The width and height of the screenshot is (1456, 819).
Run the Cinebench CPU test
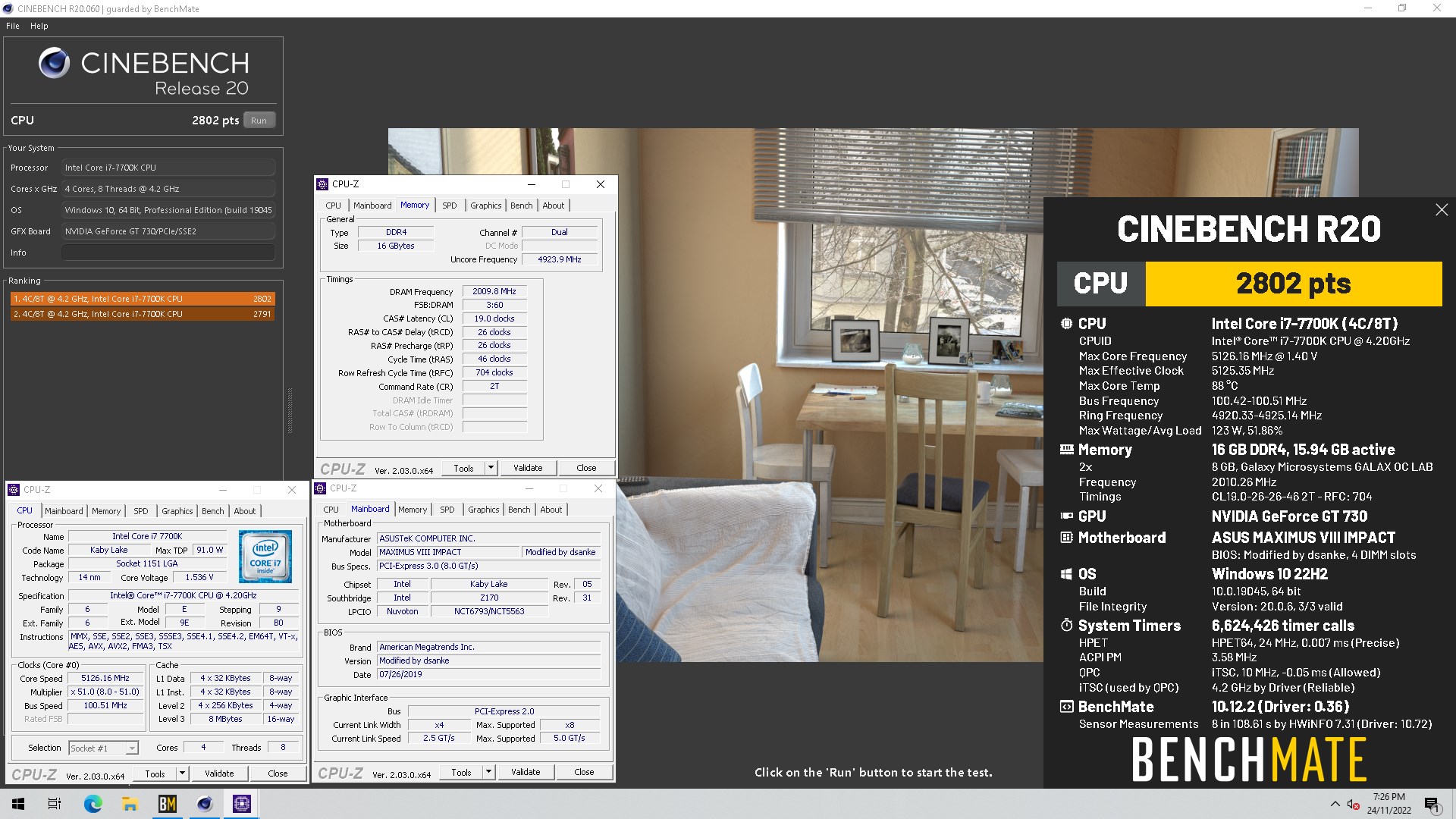point(259,121)
